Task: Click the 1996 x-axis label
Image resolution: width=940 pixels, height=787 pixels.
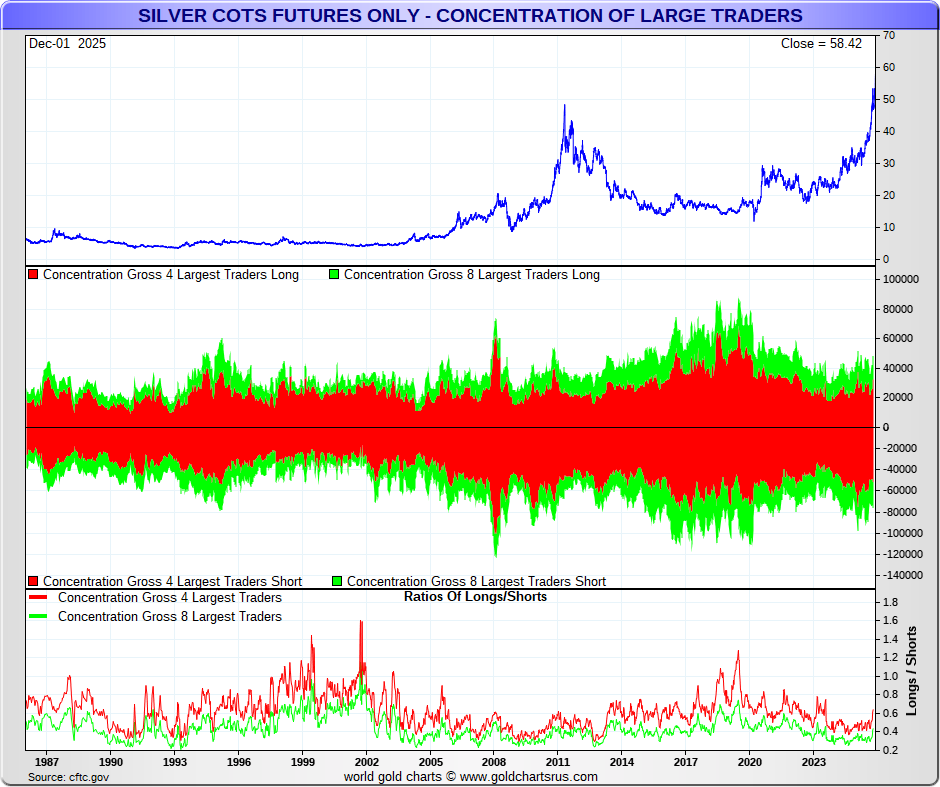Action: tap(238, 762)
